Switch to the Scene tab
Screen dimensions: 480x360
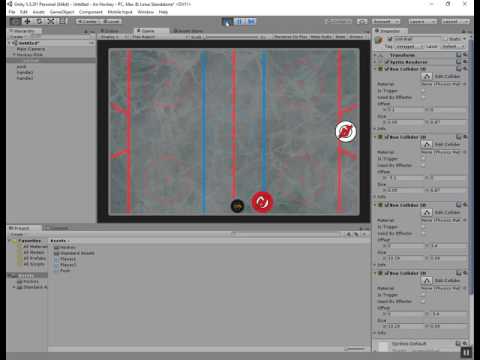pos(110,31)
